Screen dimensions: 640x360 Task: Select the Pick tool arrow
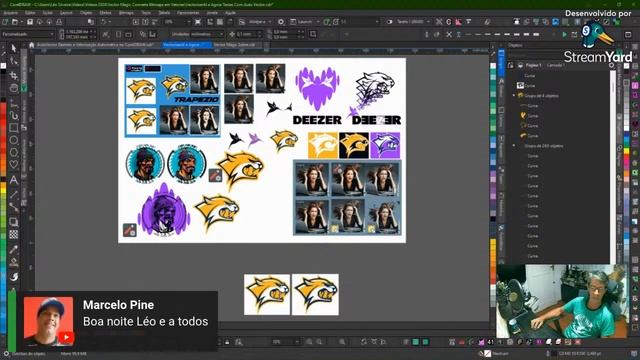pos(13,48)
